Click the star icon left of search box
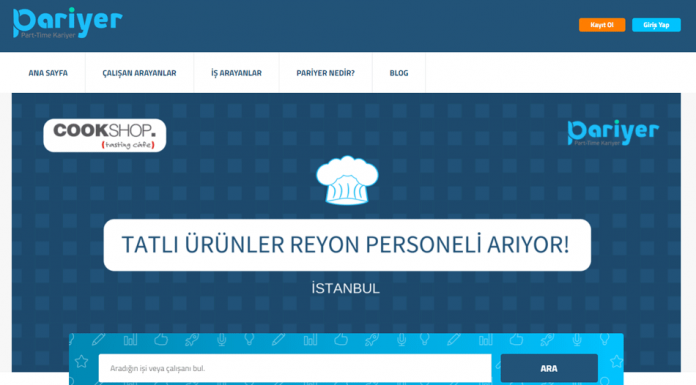Viewport: 696px width, 385px height. (x=81, y=361)
